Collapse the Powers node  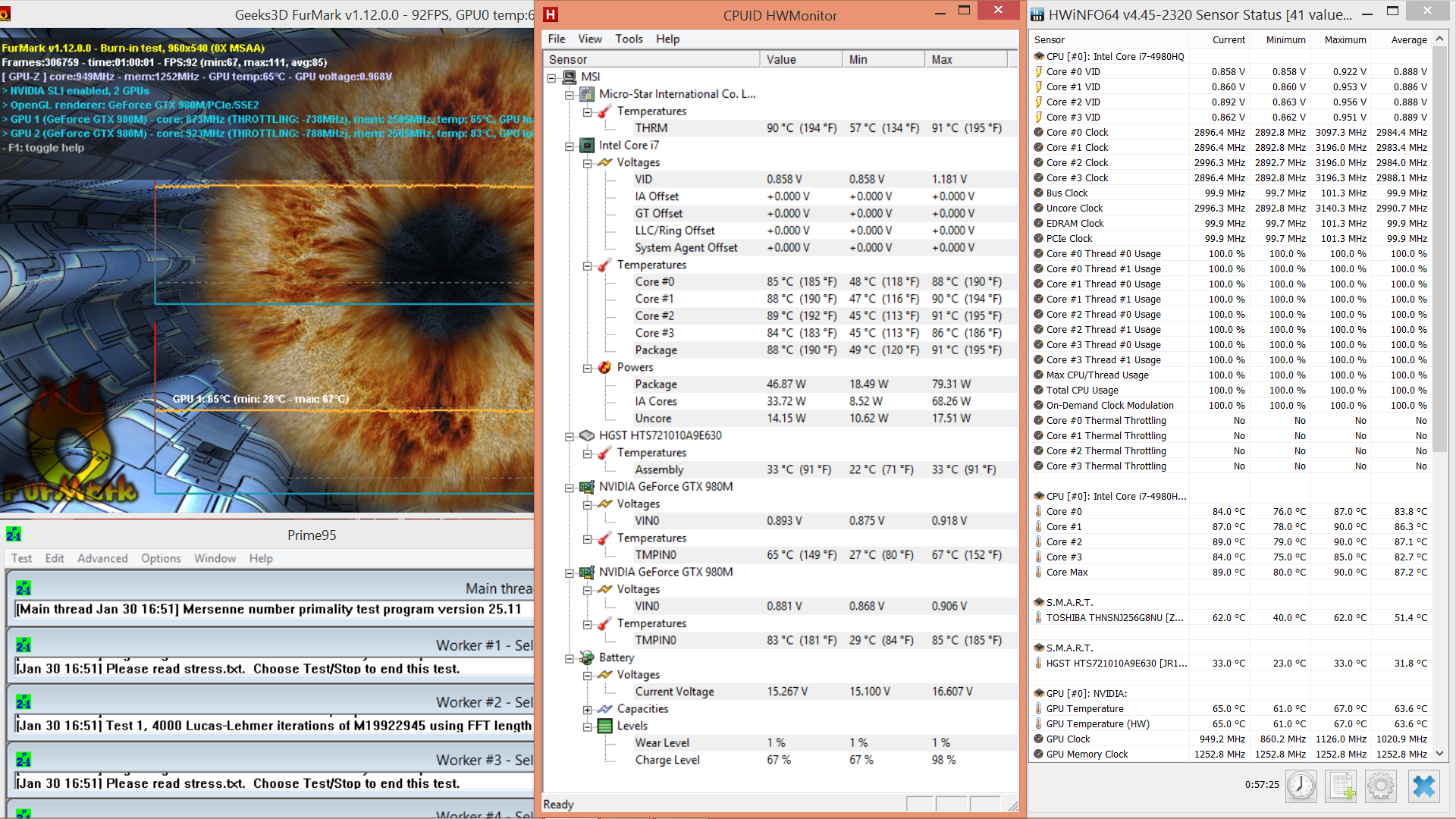[x=587, y=368]
